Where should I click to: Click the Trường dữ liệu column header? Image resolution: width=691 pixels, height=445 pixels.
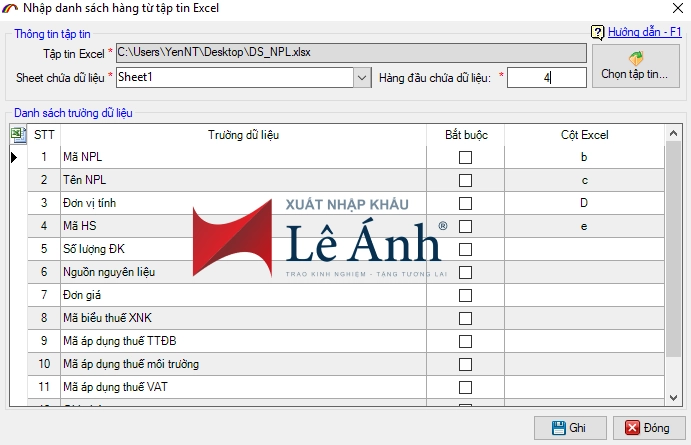coord(243,134)
